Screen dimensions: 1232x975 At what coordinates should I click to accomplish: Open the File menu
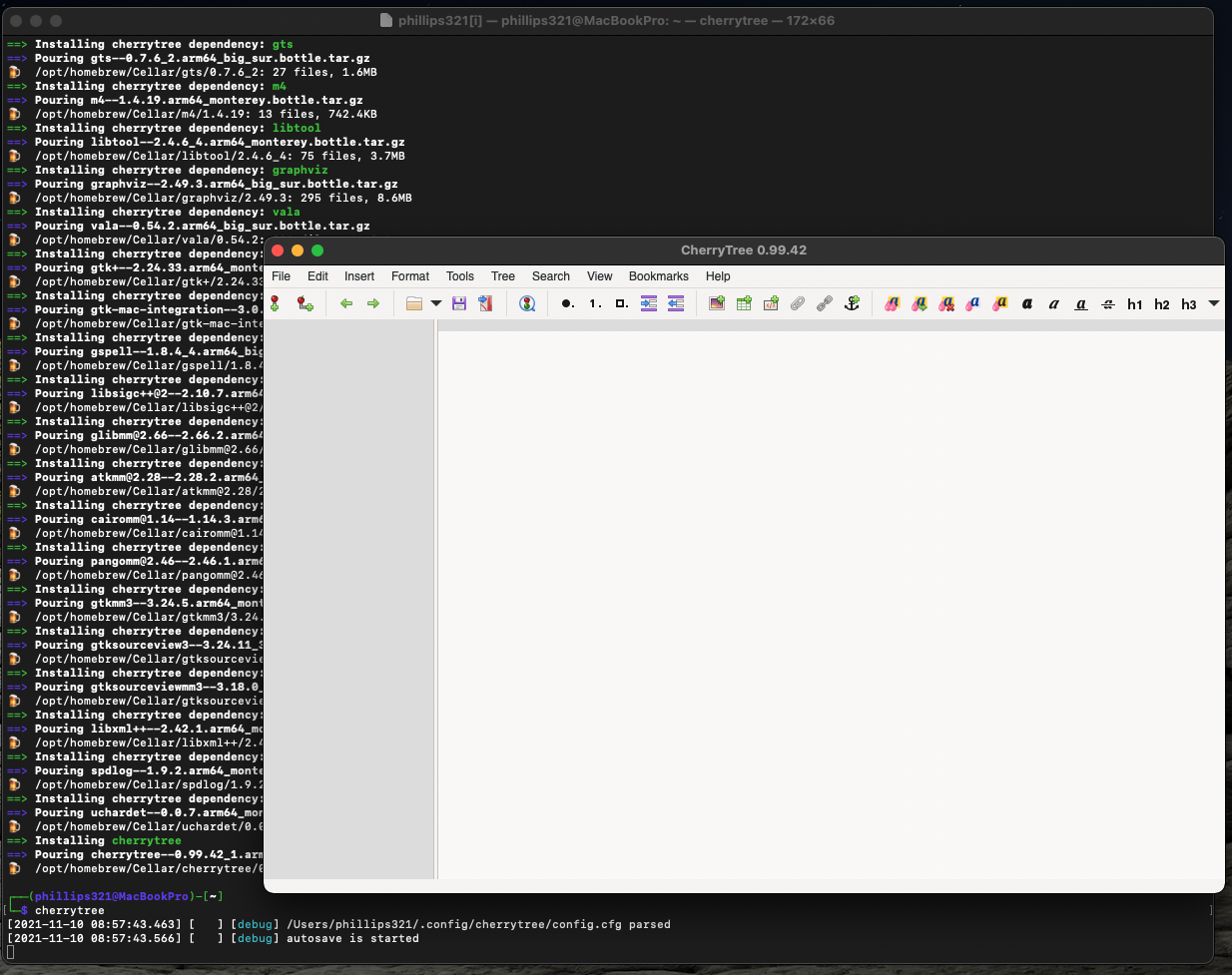(282, 276)
